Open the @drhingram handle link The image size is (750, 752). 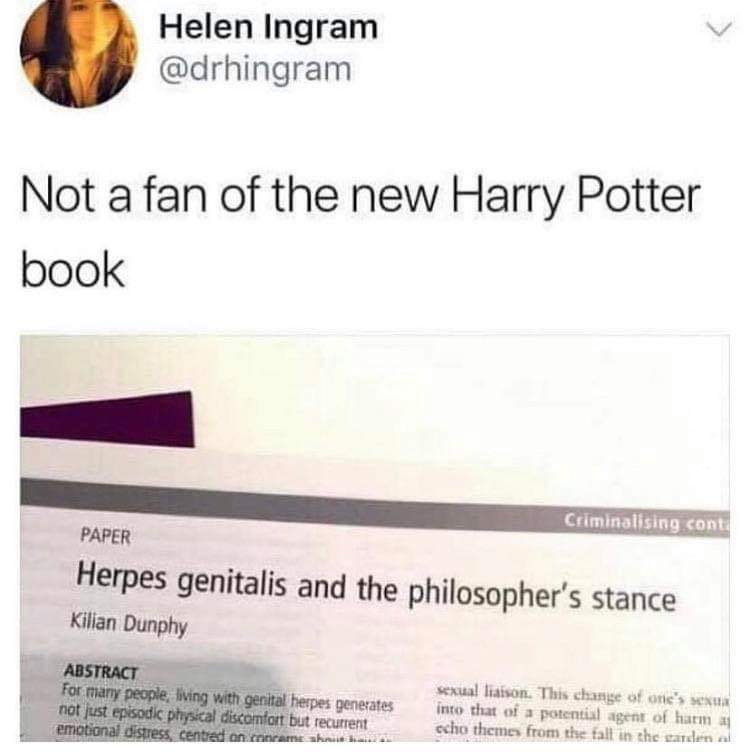tap(255, 70)
